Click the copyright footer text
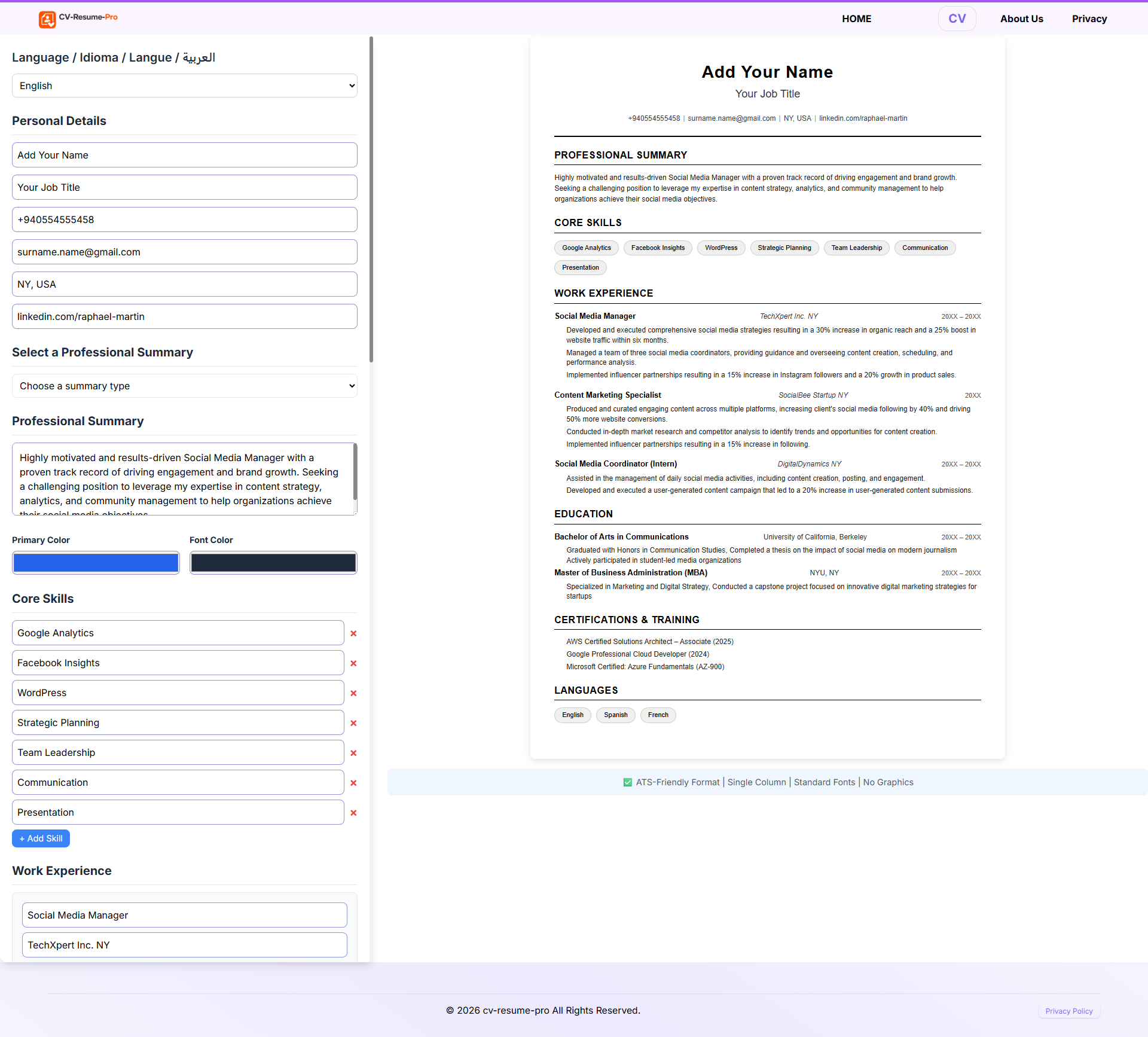 coord(543,1010)
